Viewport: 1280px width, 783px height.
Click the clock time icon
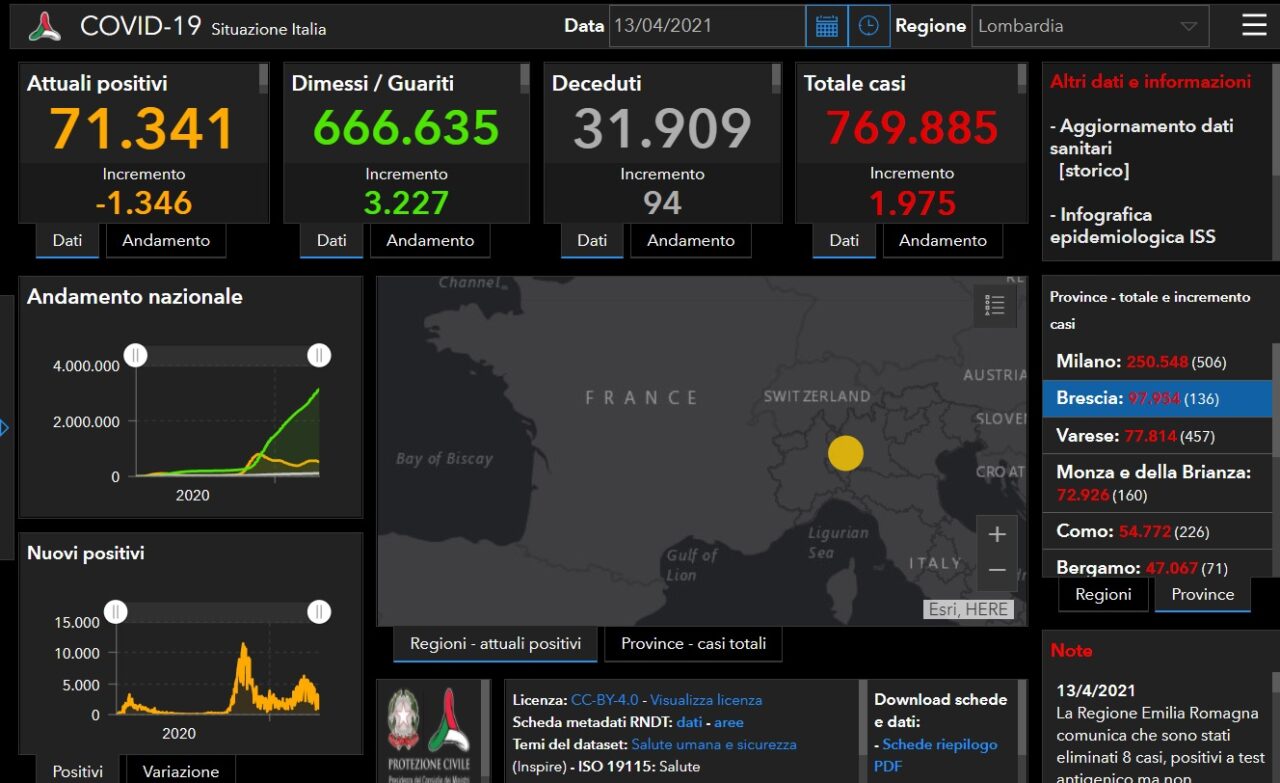coord(868,26)
